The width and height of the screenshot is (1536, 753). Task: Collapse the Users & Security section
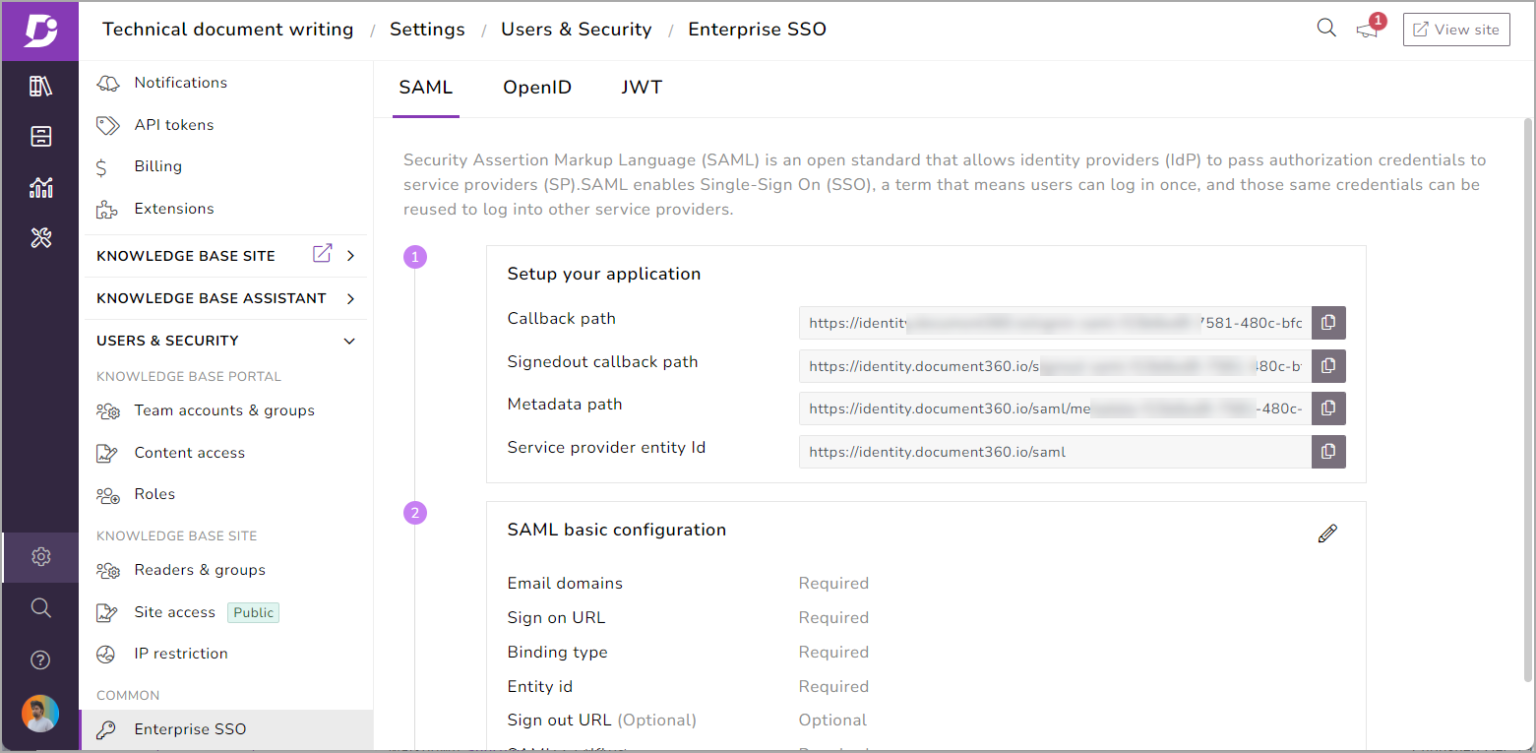pyautogui.click(x=349, y=340)
